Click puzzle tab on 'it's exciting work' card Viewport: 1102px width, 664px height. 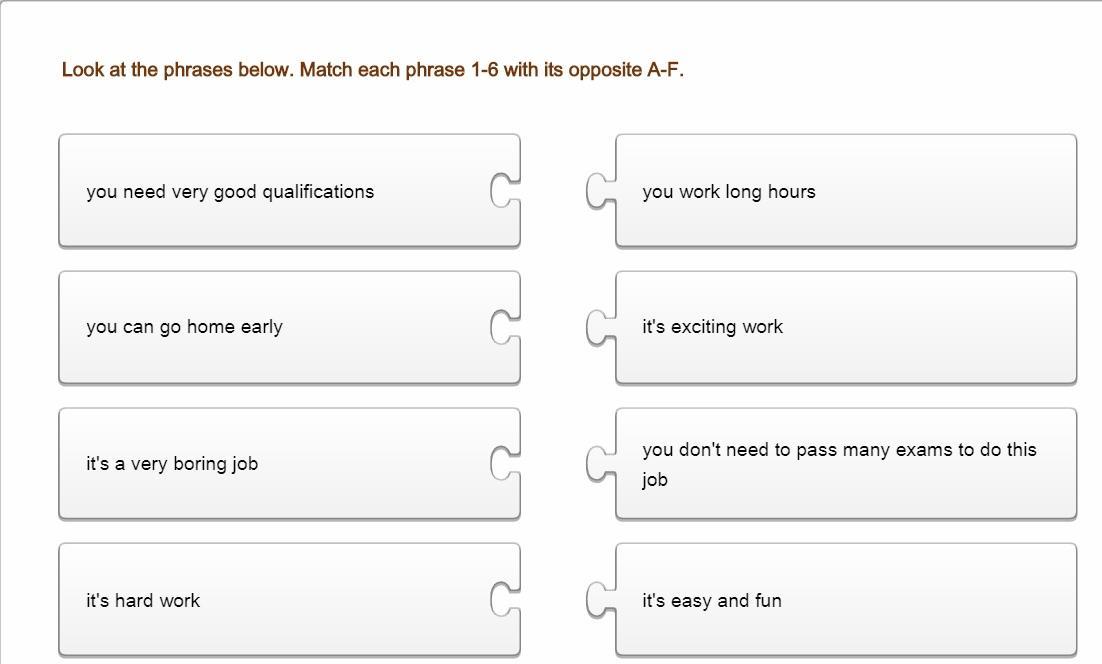point(600,327)
